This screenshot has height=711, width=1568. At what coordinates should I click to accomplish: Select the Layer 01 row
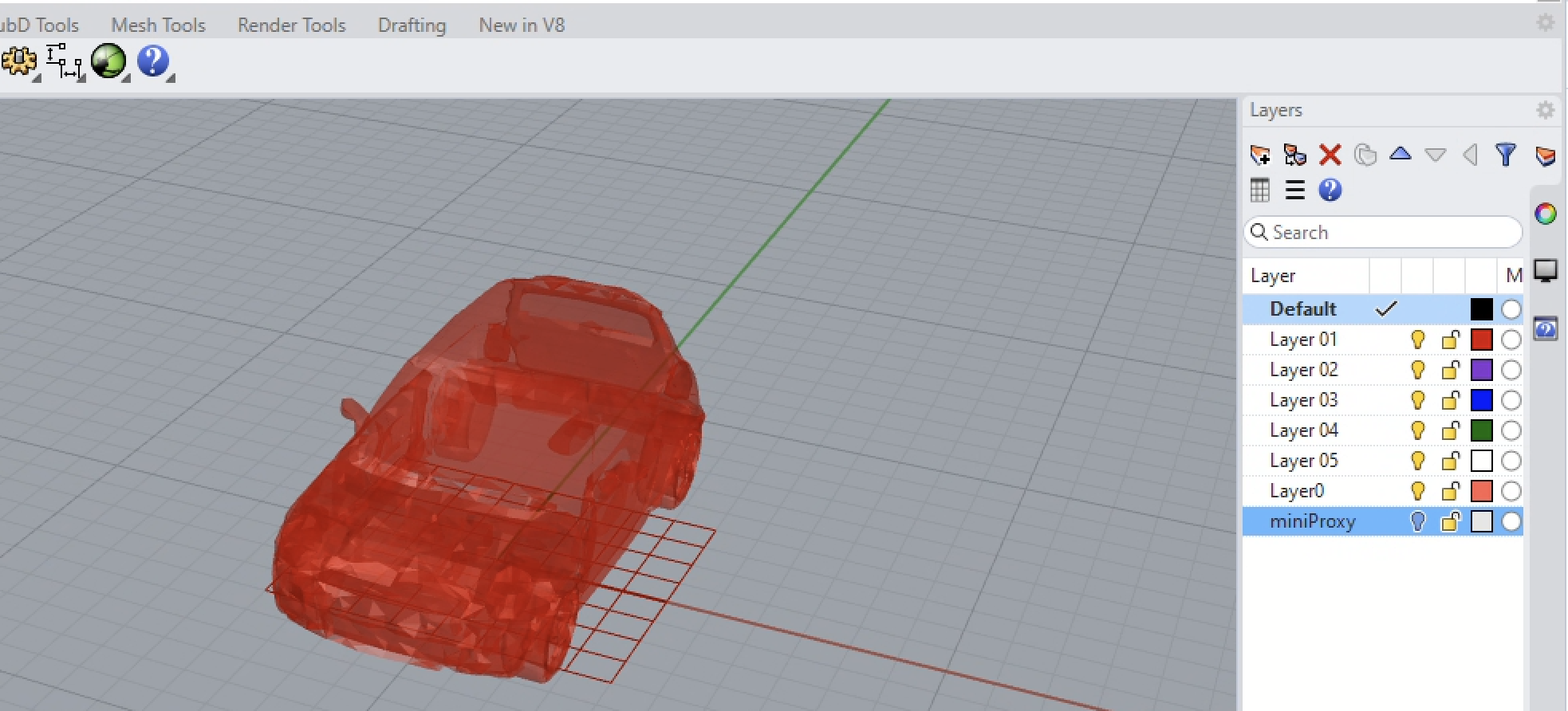pos(1382,340)
